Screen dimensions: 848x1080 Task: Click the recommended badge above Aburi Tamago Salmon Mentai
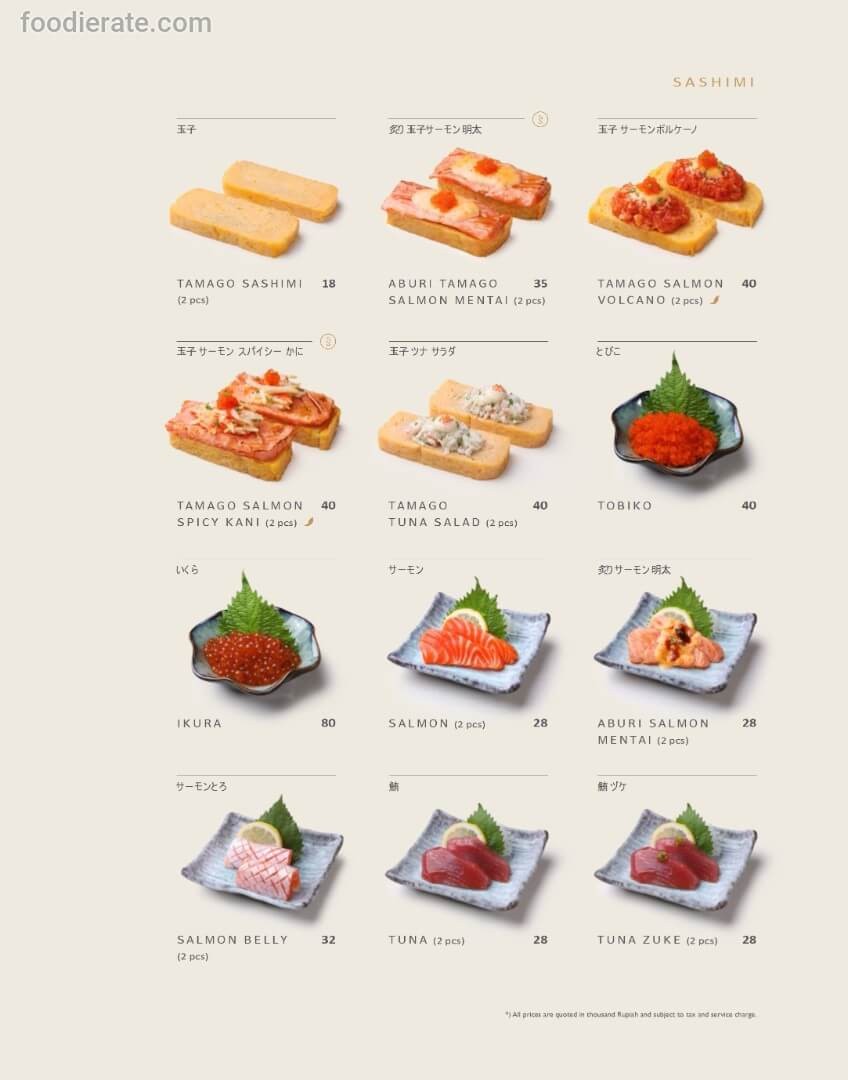point(540,119)
